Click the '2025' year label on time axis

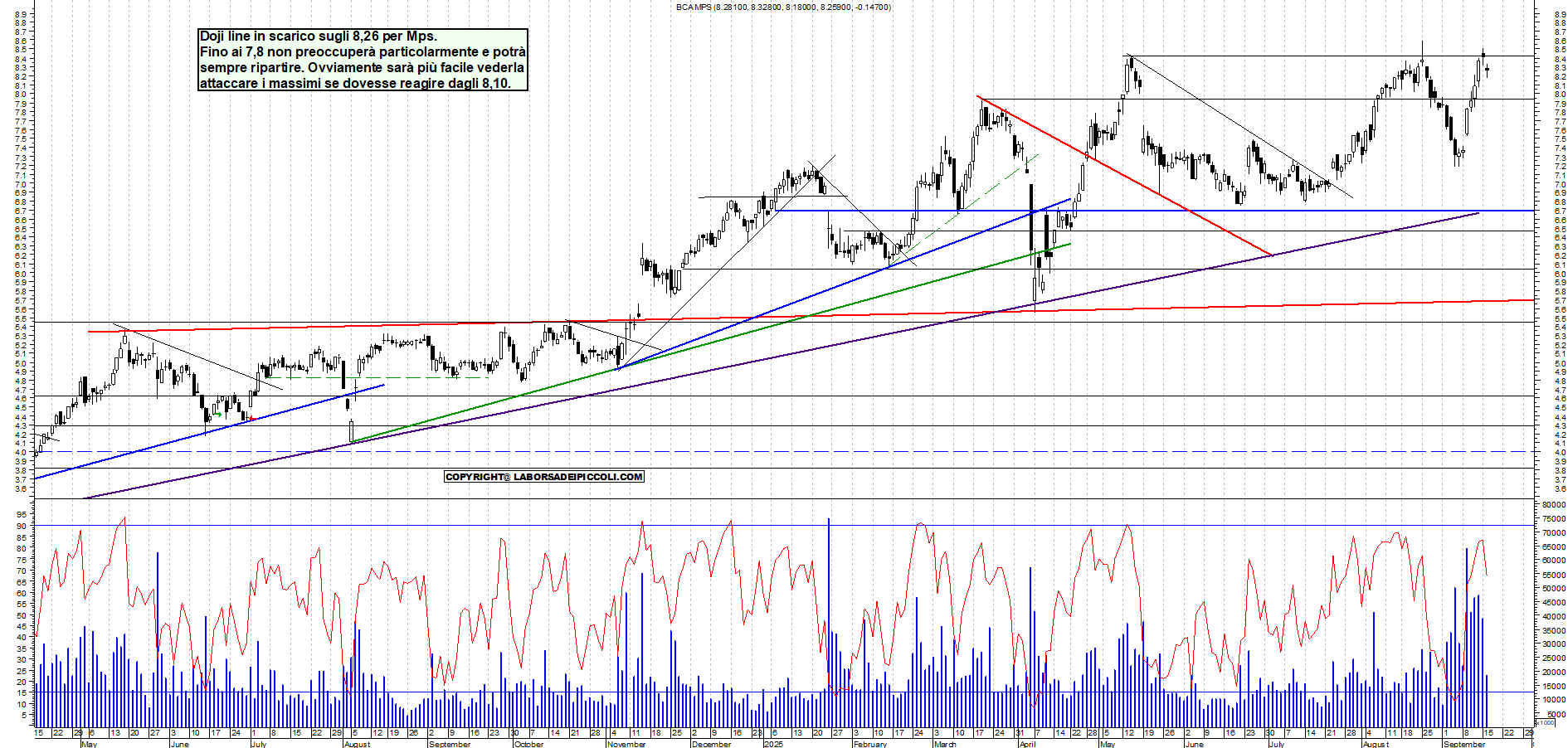pos(773,744)
